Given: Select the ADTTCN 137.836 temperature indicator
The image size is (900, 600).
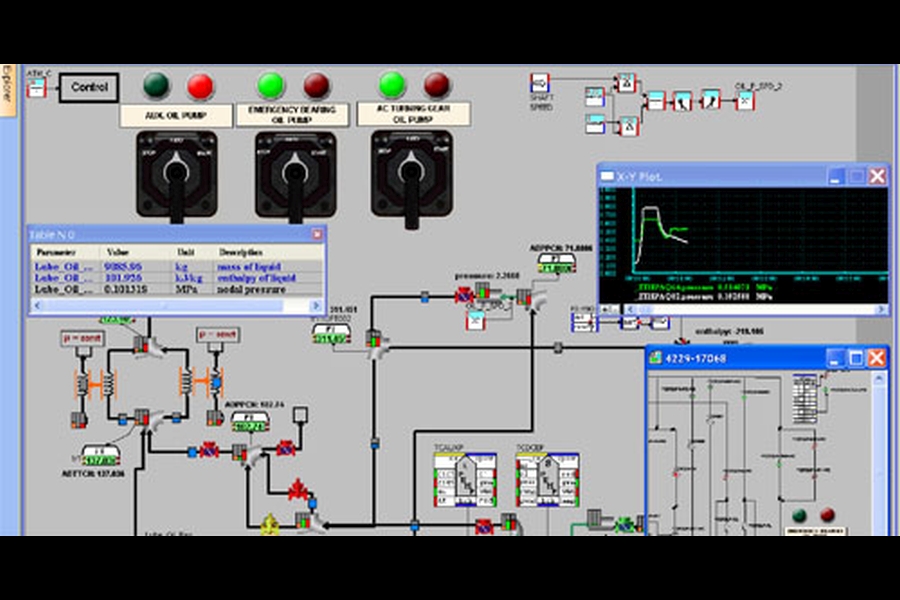Looking at the screenshot, I should coord(100,455).
